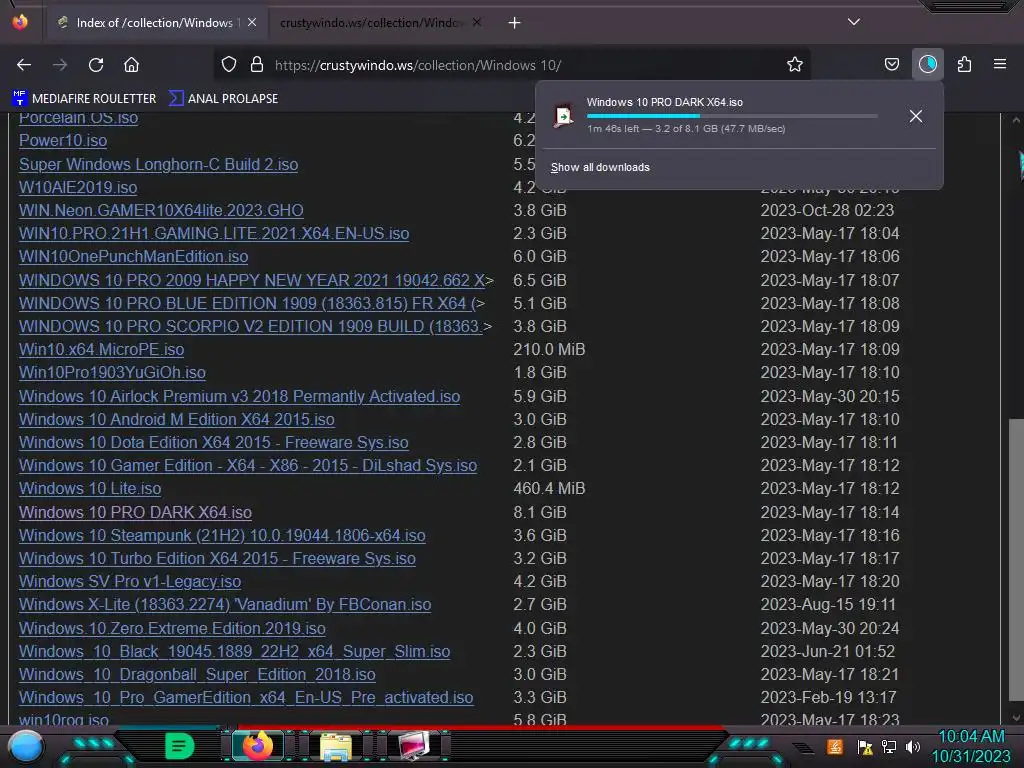
Task: Click the network tray icon
Action: (889, 747)
